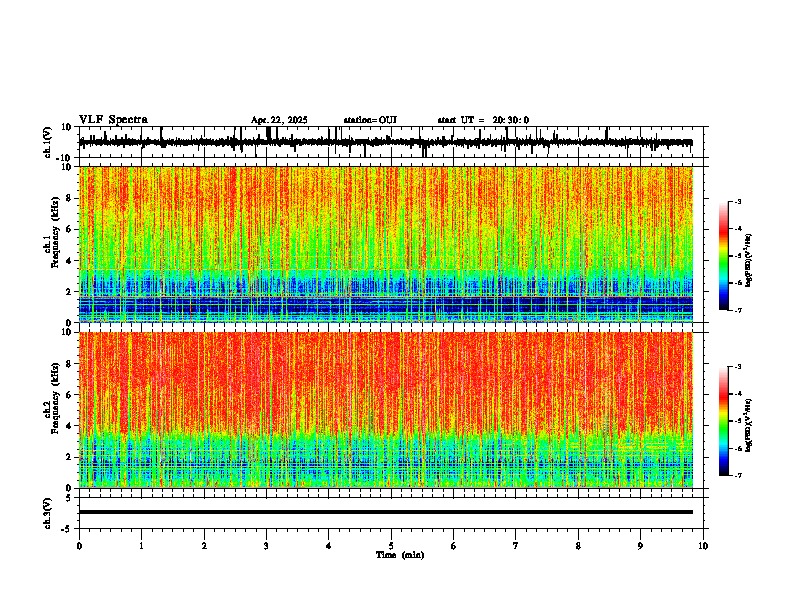The width and height of the screenshot is (792, 612).
Task: Click the time axis tick label "3"
Action: (266, 546)
